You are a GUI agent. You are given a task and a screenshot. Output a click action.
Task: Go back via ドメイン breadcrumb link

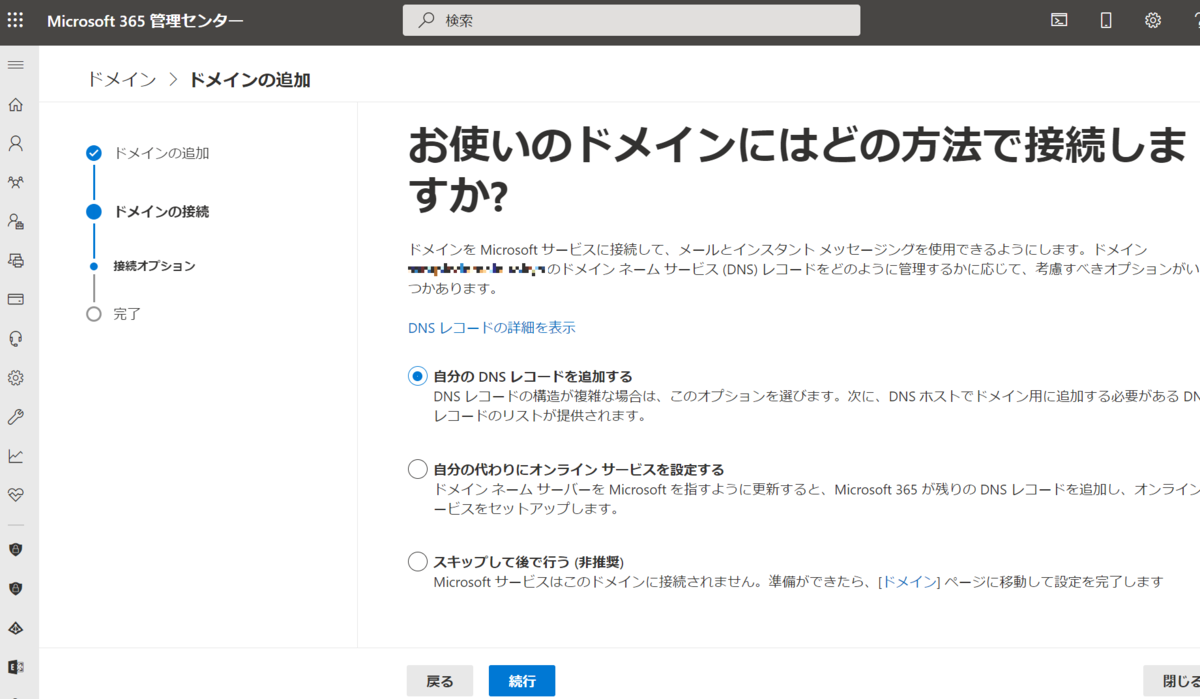(x=122, y=80)
